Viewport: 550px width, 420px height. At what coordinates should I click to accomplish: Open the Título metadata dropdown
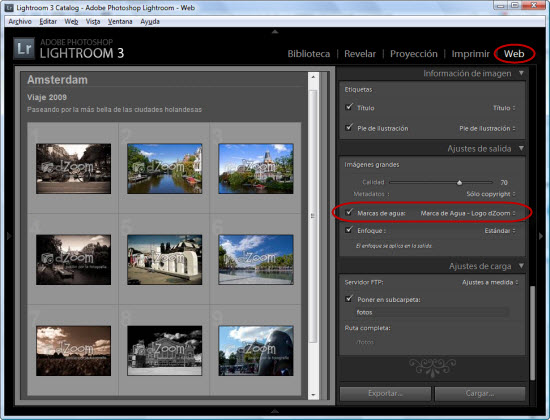(504, 108)
